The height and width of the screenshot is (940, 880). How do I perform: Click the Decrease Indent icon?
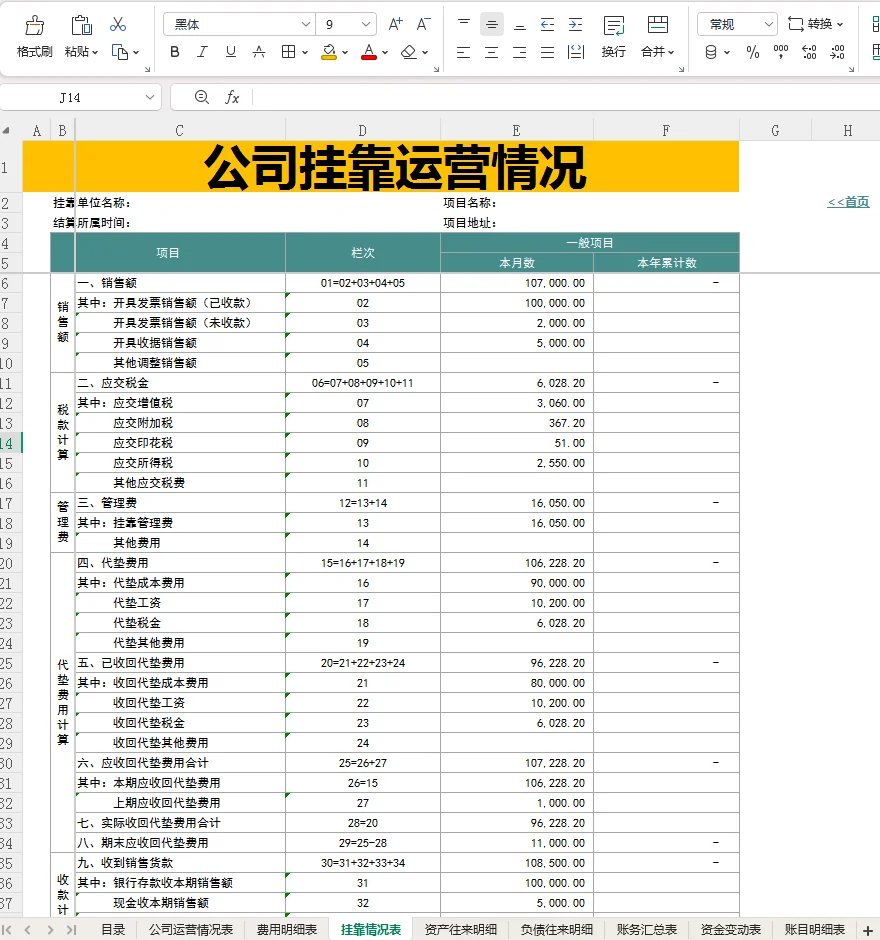pyautogui.click(x=547, y=25)
